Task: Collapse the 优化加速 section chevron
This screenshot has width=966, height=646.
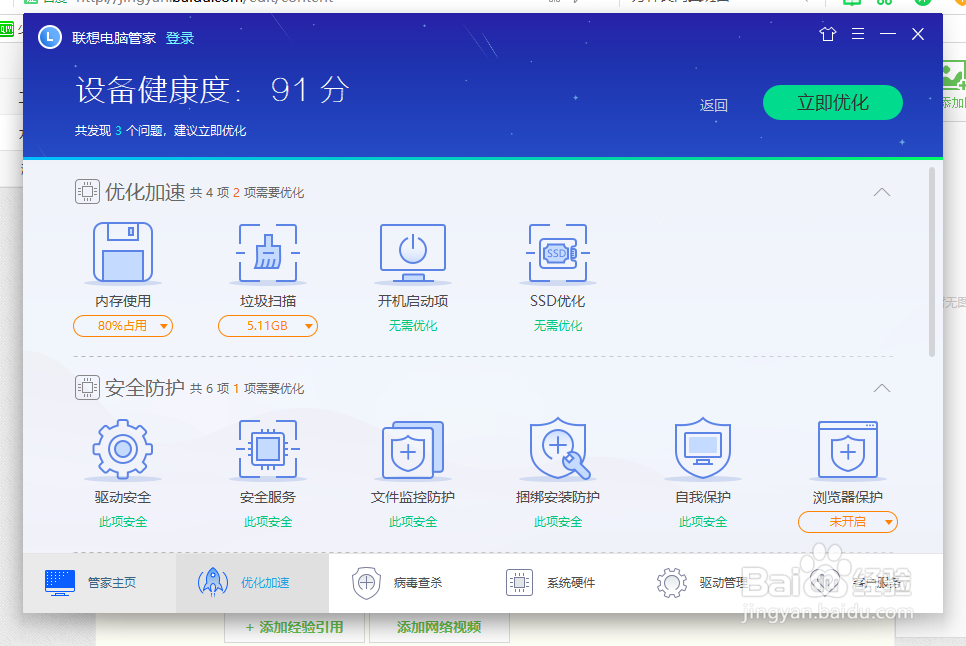Action: coord(882,192)
